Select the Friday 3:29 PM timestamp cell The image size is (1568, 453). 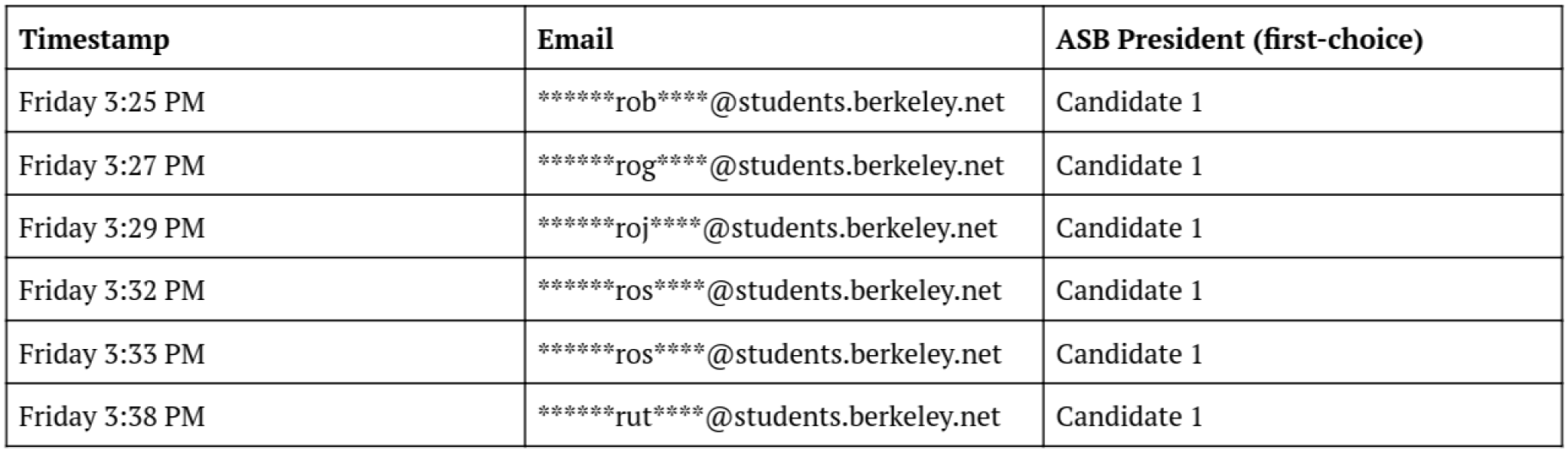point(112,228)
